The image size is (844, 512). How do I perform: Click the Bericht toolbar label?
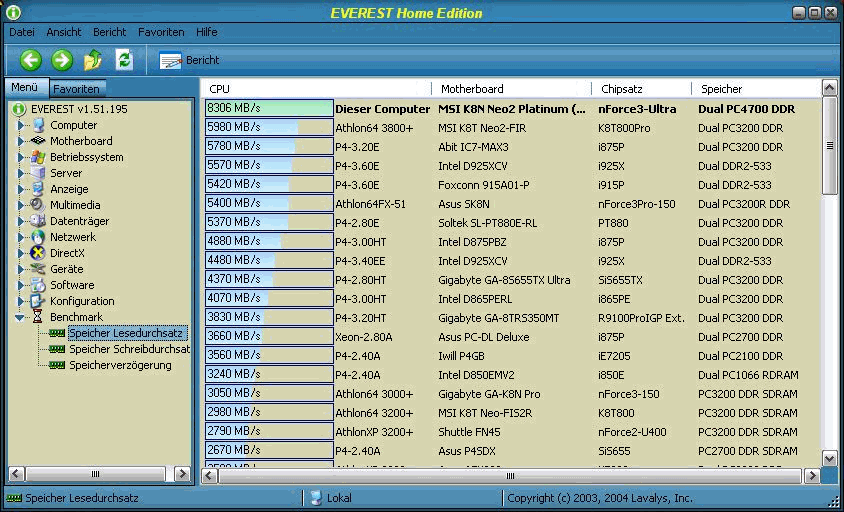pyautogui.click(x=202, y=60)
